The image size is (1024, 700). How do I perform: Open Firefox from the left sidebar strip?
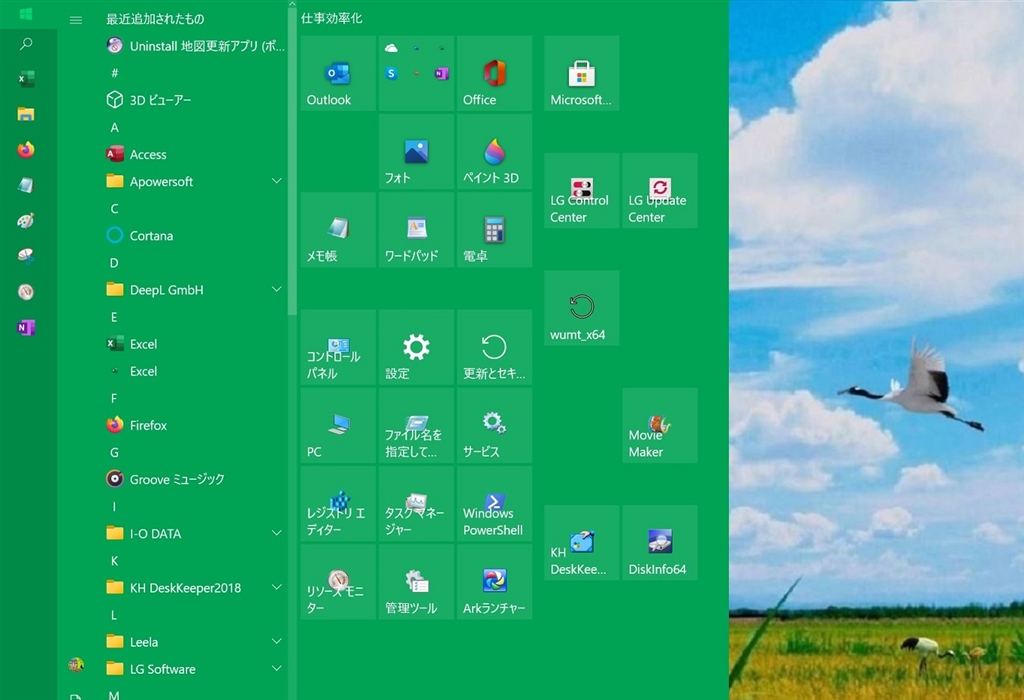point(26,150)
